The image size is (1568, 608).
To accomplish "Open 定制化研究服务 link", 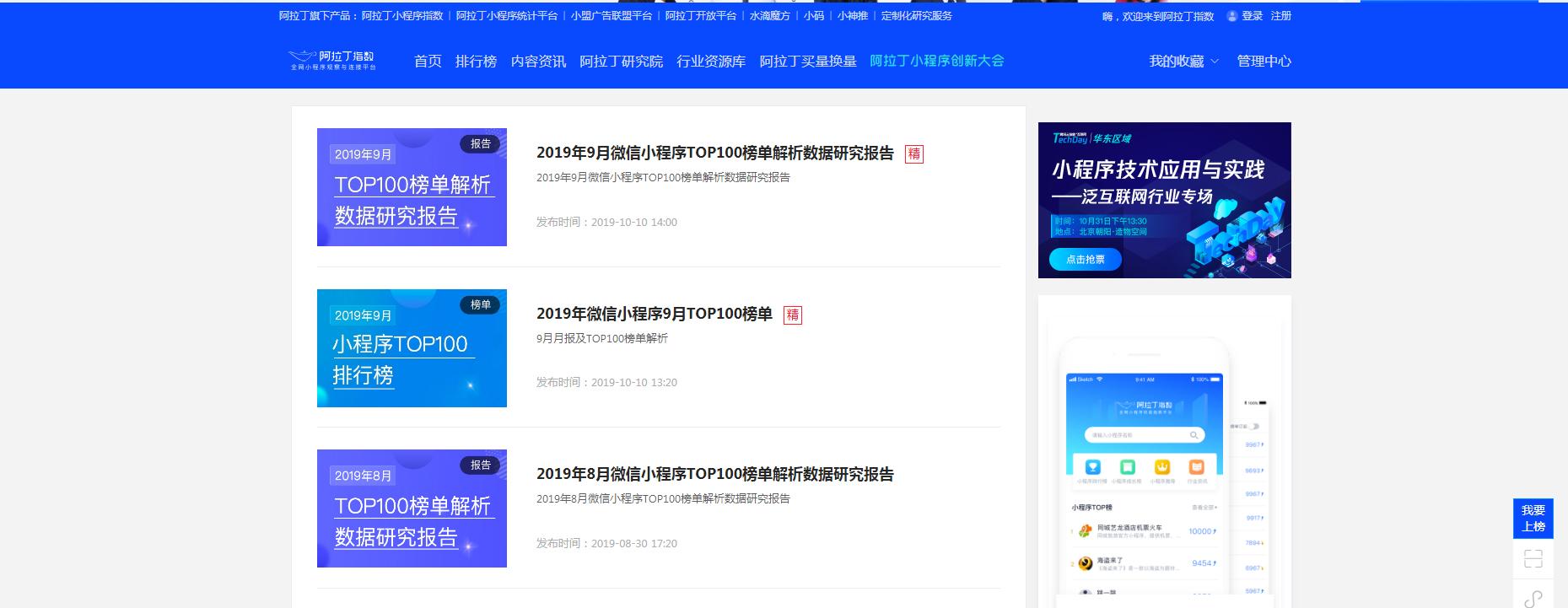I will pos(917,16).
